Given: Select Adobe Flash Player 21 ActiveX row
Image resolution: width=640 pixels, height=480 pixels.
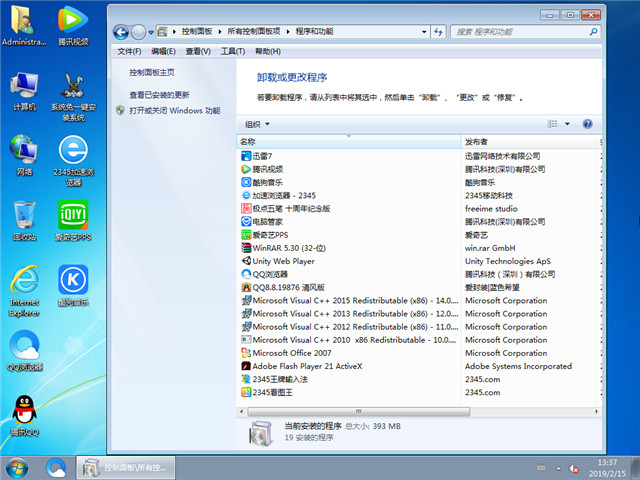Looking at the screenshot, I should click(x=419, y=366).
